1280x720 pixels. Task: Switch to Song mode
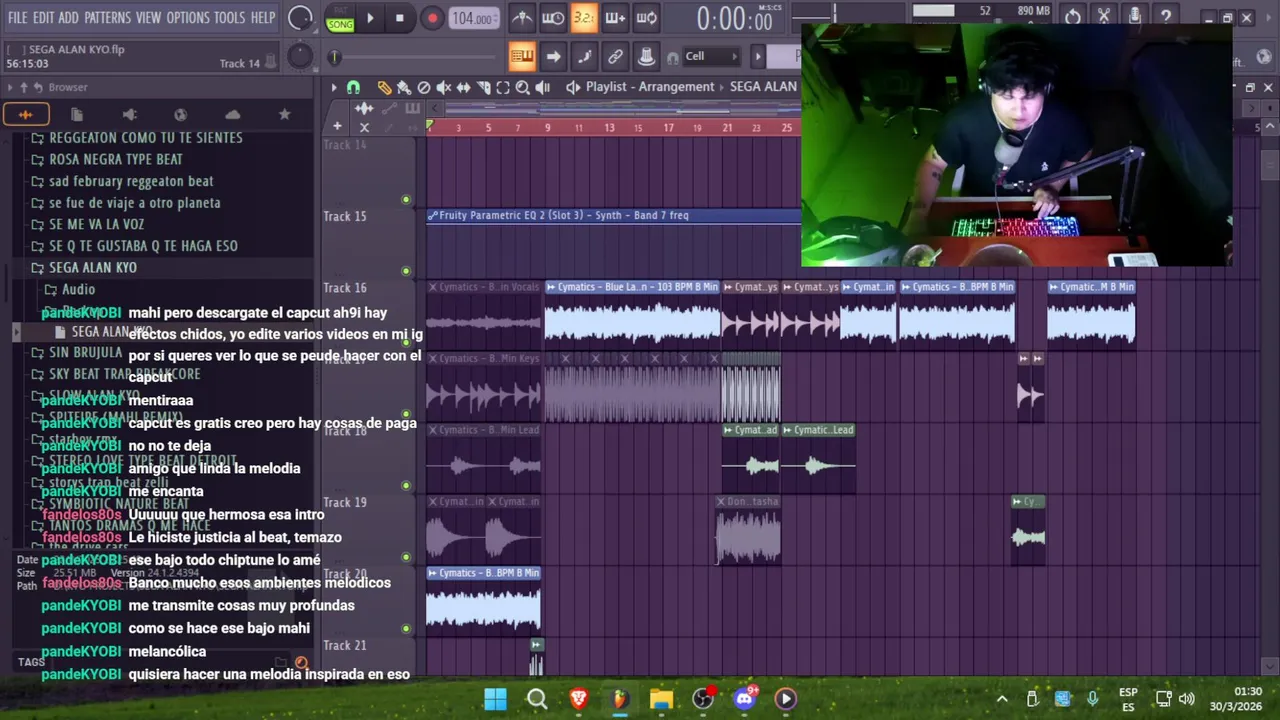tap(340, 25)
